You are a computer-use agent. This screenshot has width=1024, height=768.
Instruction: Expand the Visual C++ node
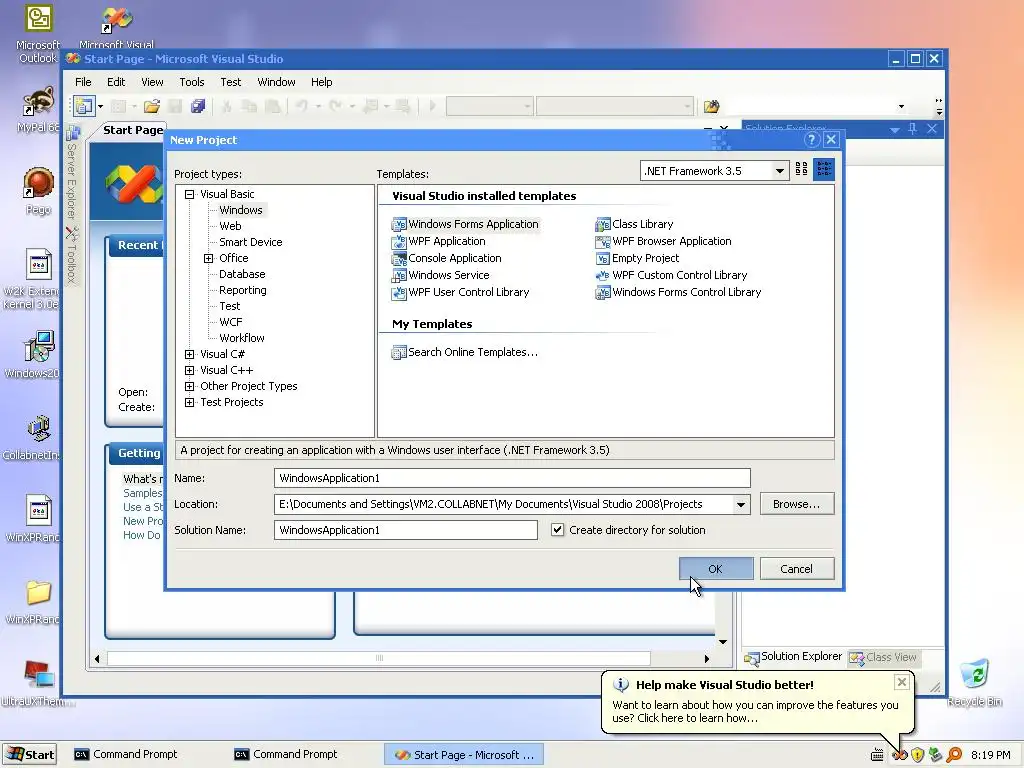click(x=189, y=370)
